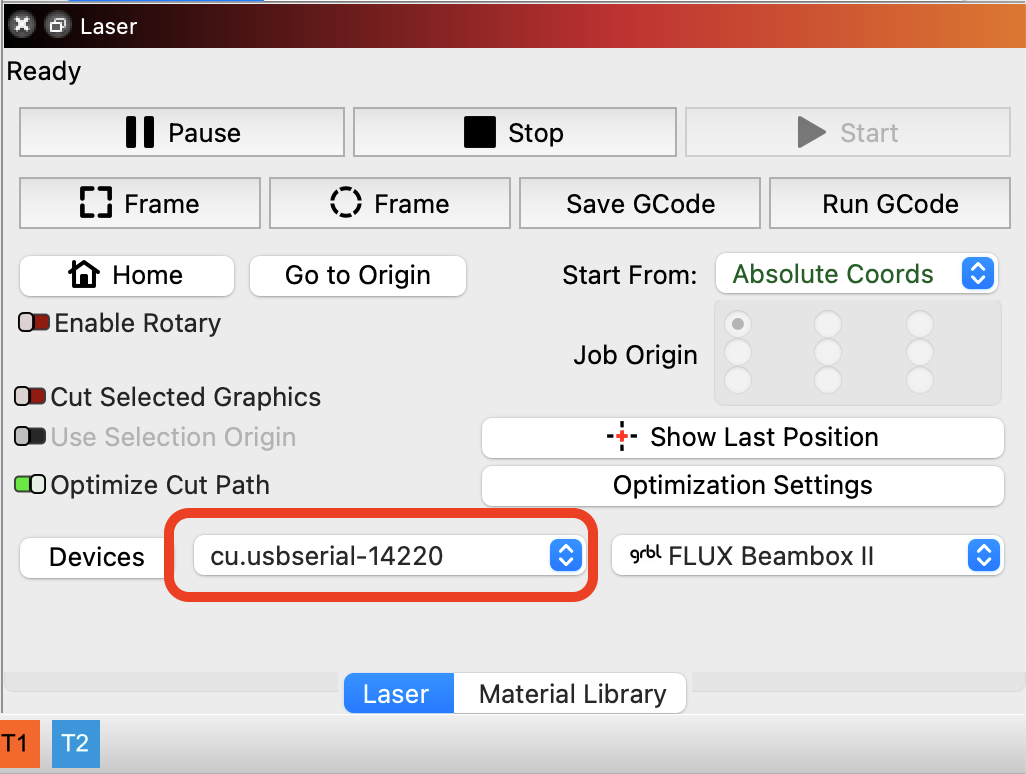This screenshot has height=774, width=1026.
Task: Select the middle-right Job Origin radio button
Action: pos(919,352)
